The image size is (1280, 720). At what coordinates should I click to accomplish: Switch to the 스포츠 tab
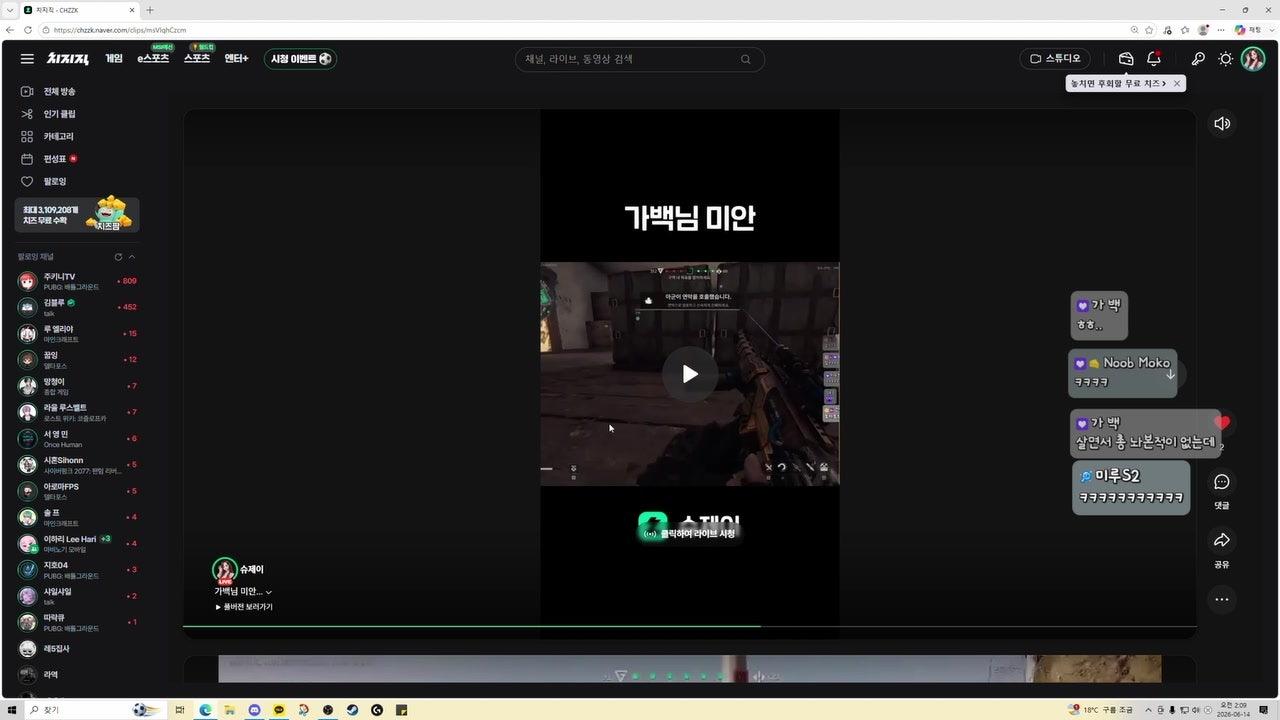point(197,59)
